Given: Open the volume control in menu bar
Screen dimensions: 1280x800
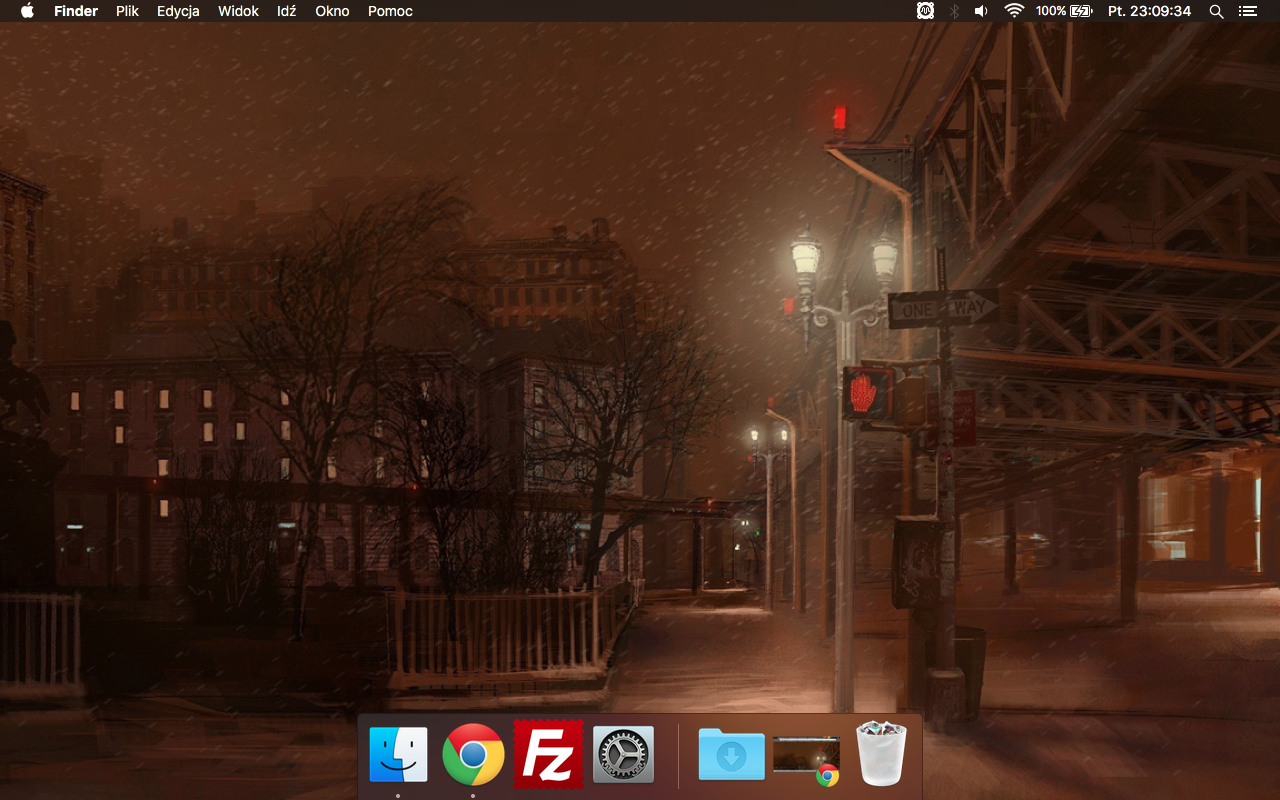Looking at the screenshot, I should (982, 11).
